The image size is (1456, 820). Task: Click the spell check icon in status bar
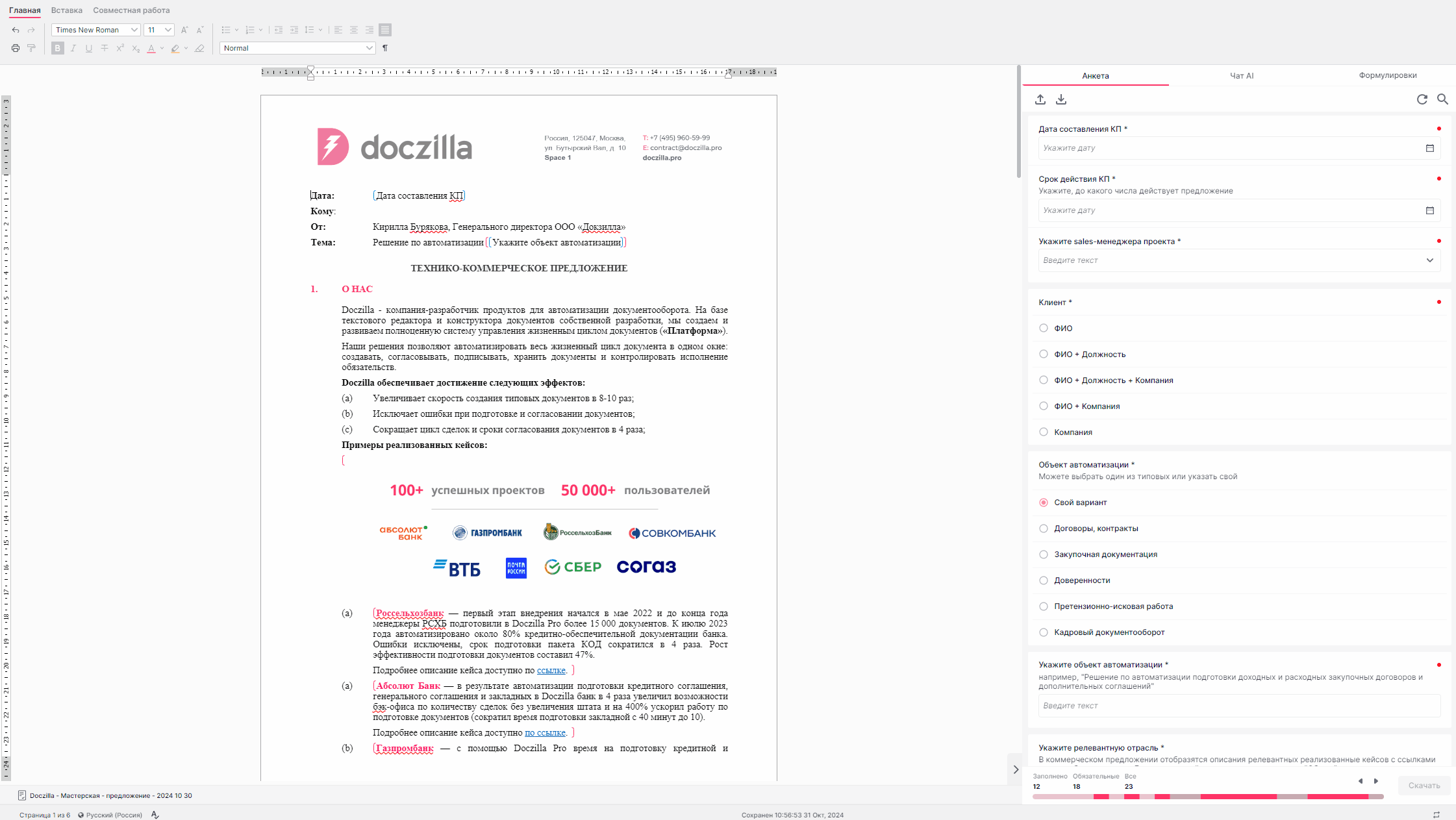tap(155, 815)
